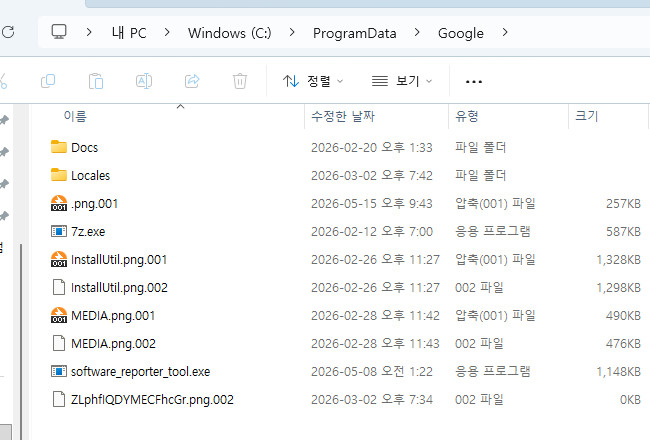Select the Docs folder name
The height and width of the screenshot is (440, 650).
(x=85, y=148)
